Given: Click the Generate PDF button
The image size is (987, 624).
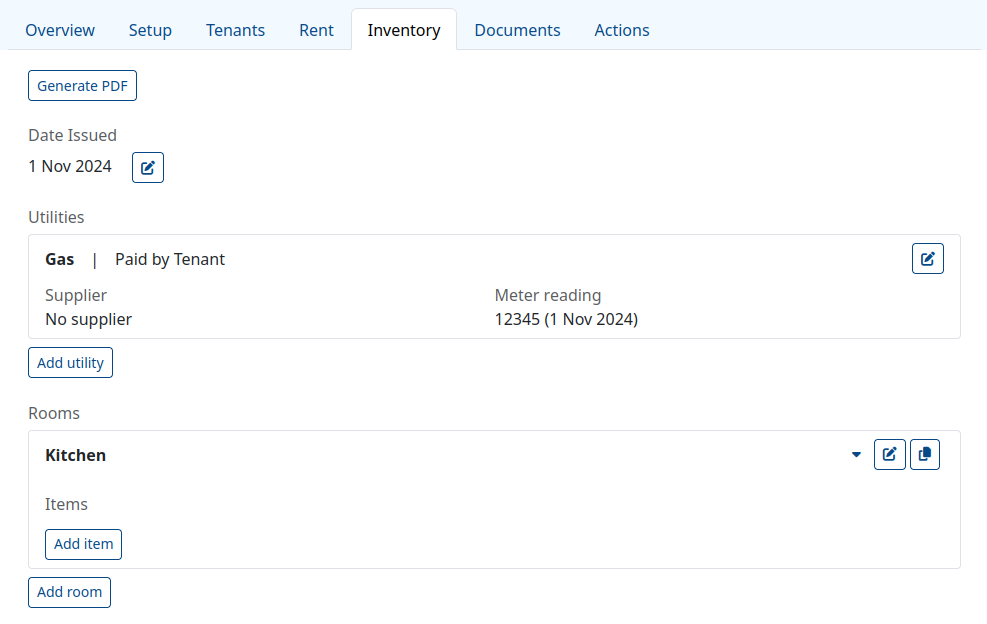Looking at the screenshot, I should coord(82,86).
